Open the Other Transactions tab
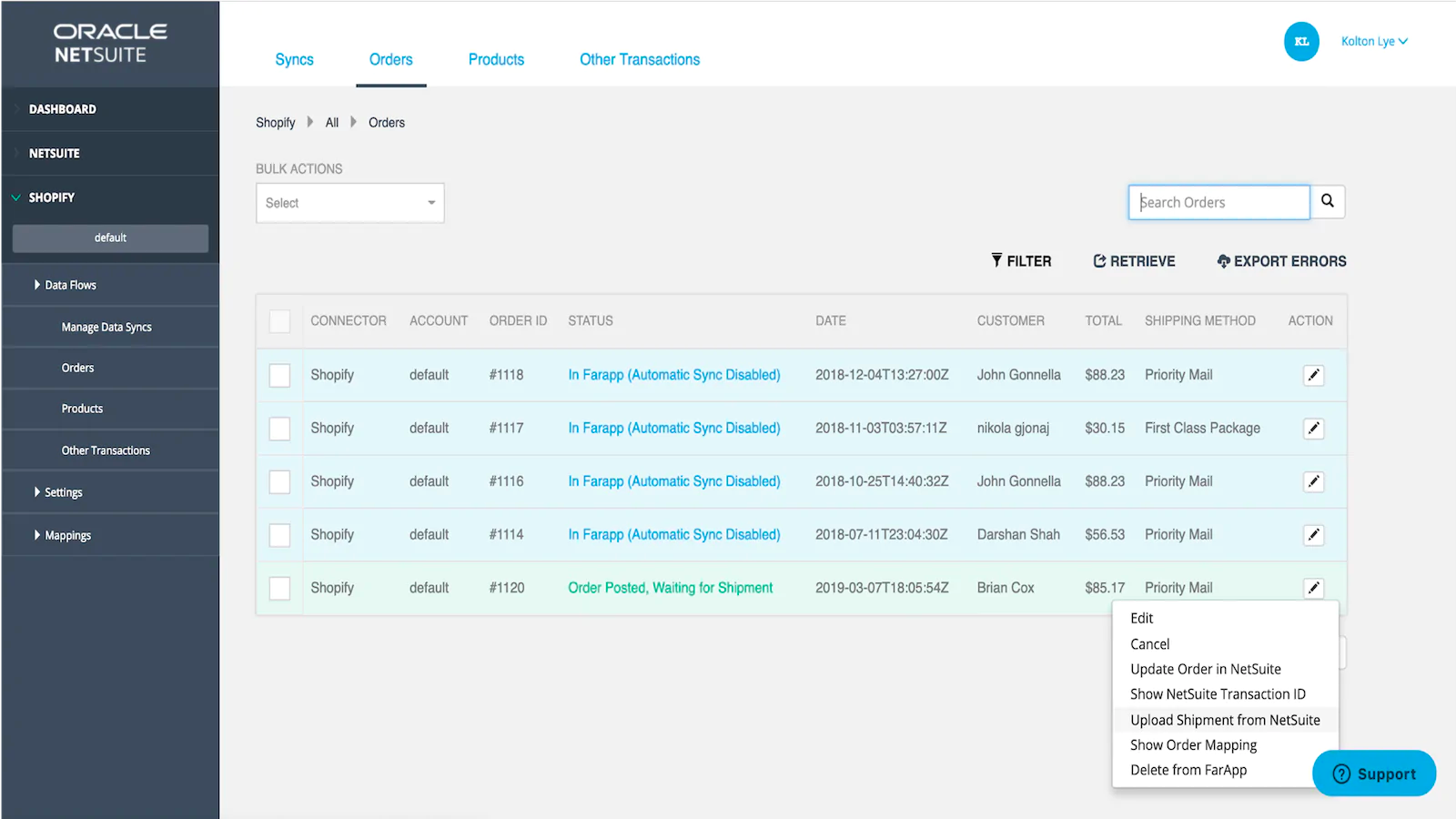Image resolution: width=1456 pixels, height=819 pixels. pyautogui.click(x=640, y=59)
